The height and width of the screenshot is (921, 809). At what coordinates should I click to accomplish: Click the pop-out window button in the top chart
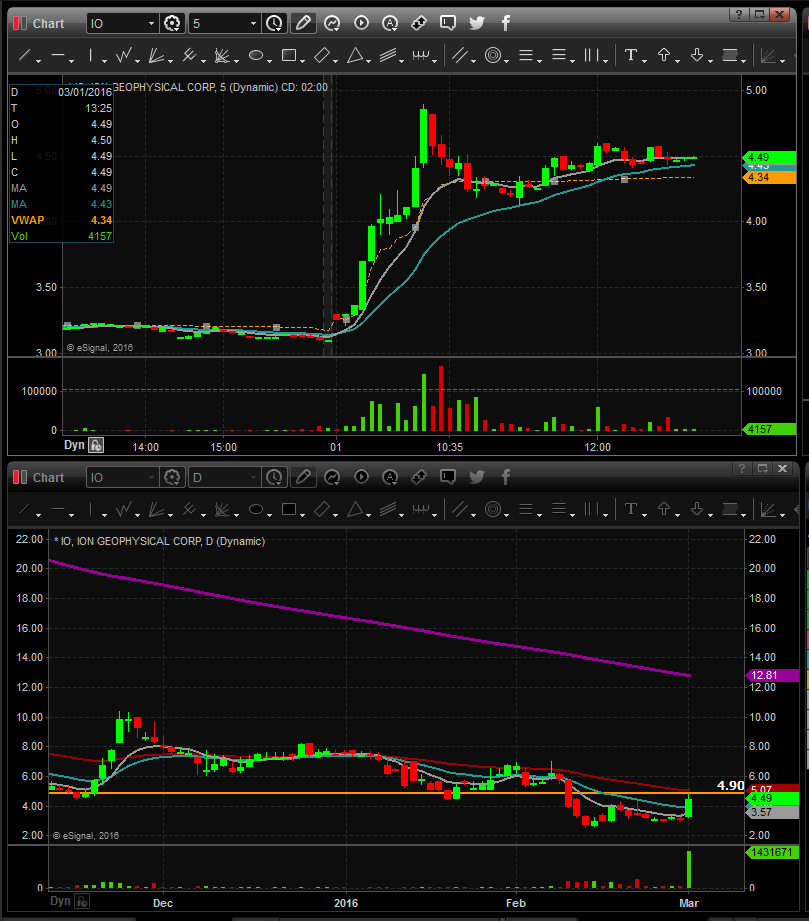click(759, 14)
